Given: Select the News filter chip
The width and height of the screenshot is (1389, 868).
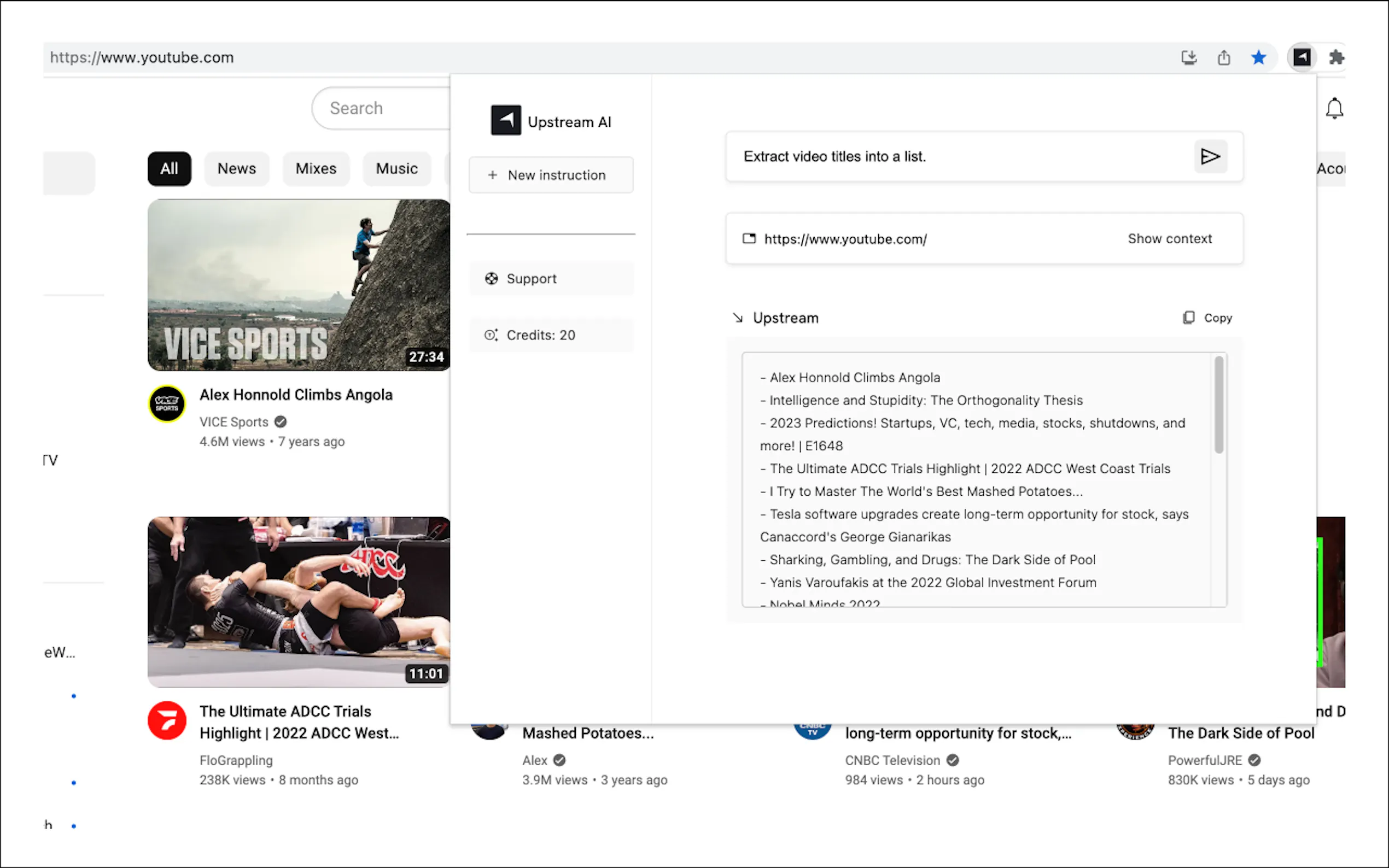Looking at the screenshot, I should tap(237, 169).
